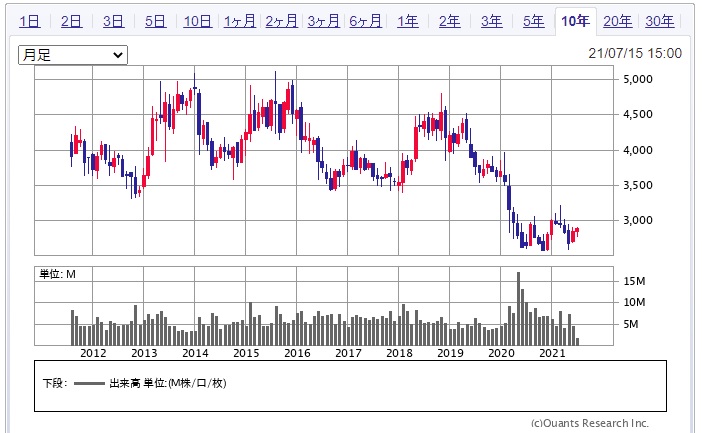Click the 2012 year axis label

(x=93, y=353)
